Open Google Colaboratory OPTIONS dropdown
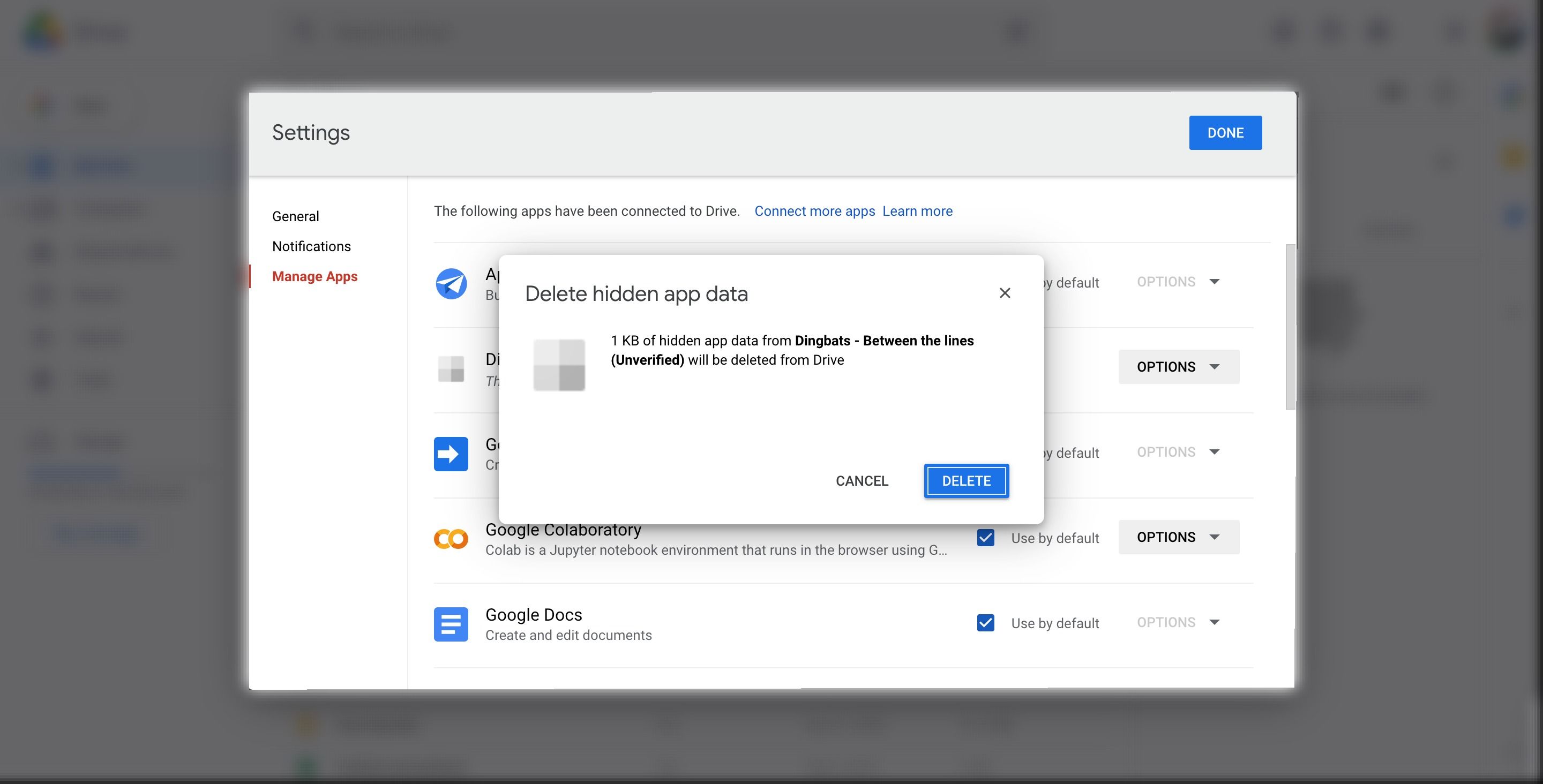 coord(1178,537)
